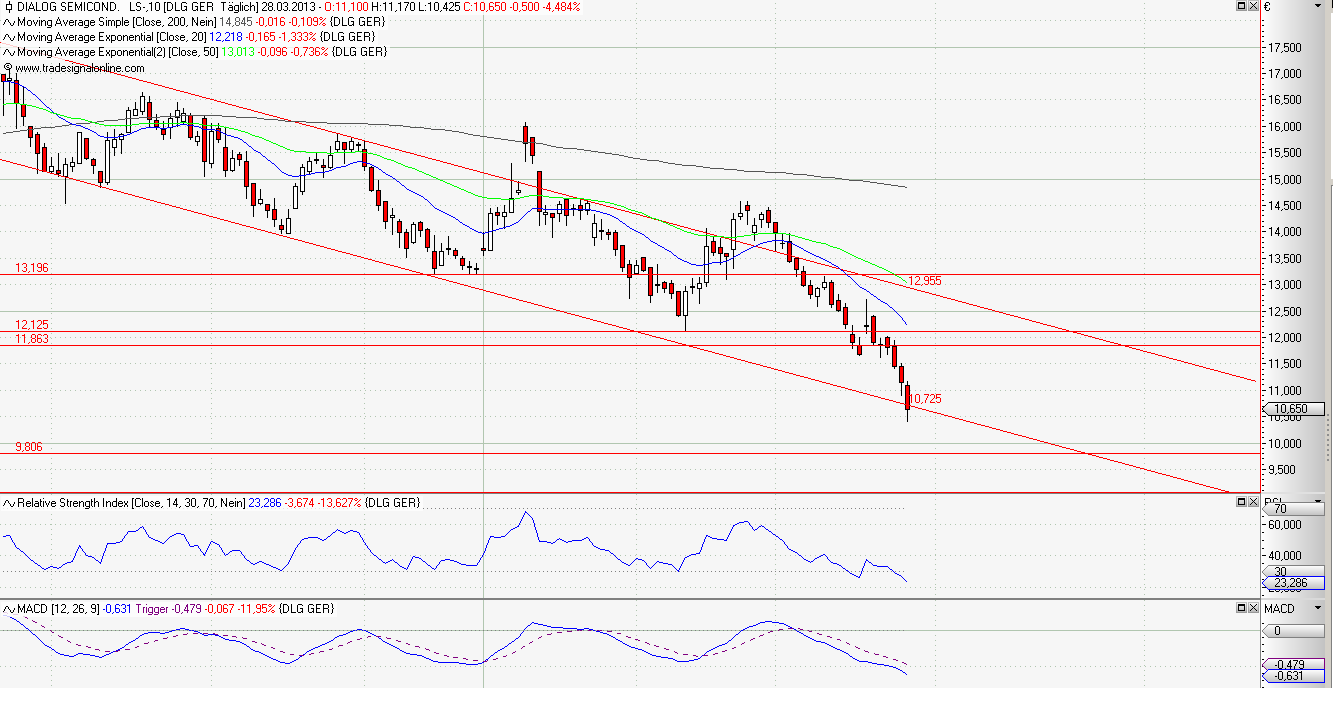Maximize the main price chart pane
Image resolution: width=1336 pixels, height=704 pixels.
1241,6
